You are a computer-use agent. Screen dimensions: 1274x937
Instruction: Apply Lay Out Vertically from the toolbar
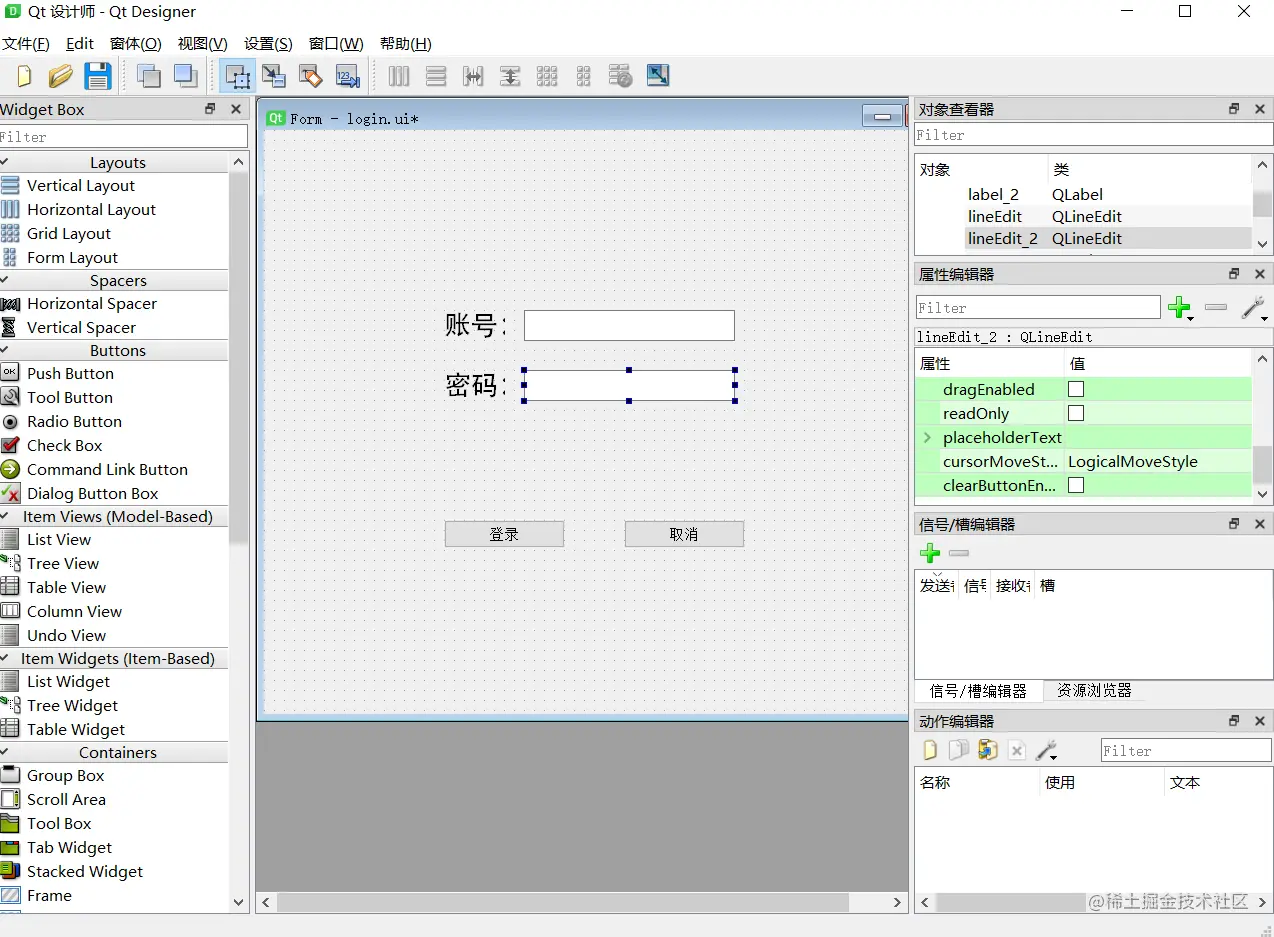(436, 76)
